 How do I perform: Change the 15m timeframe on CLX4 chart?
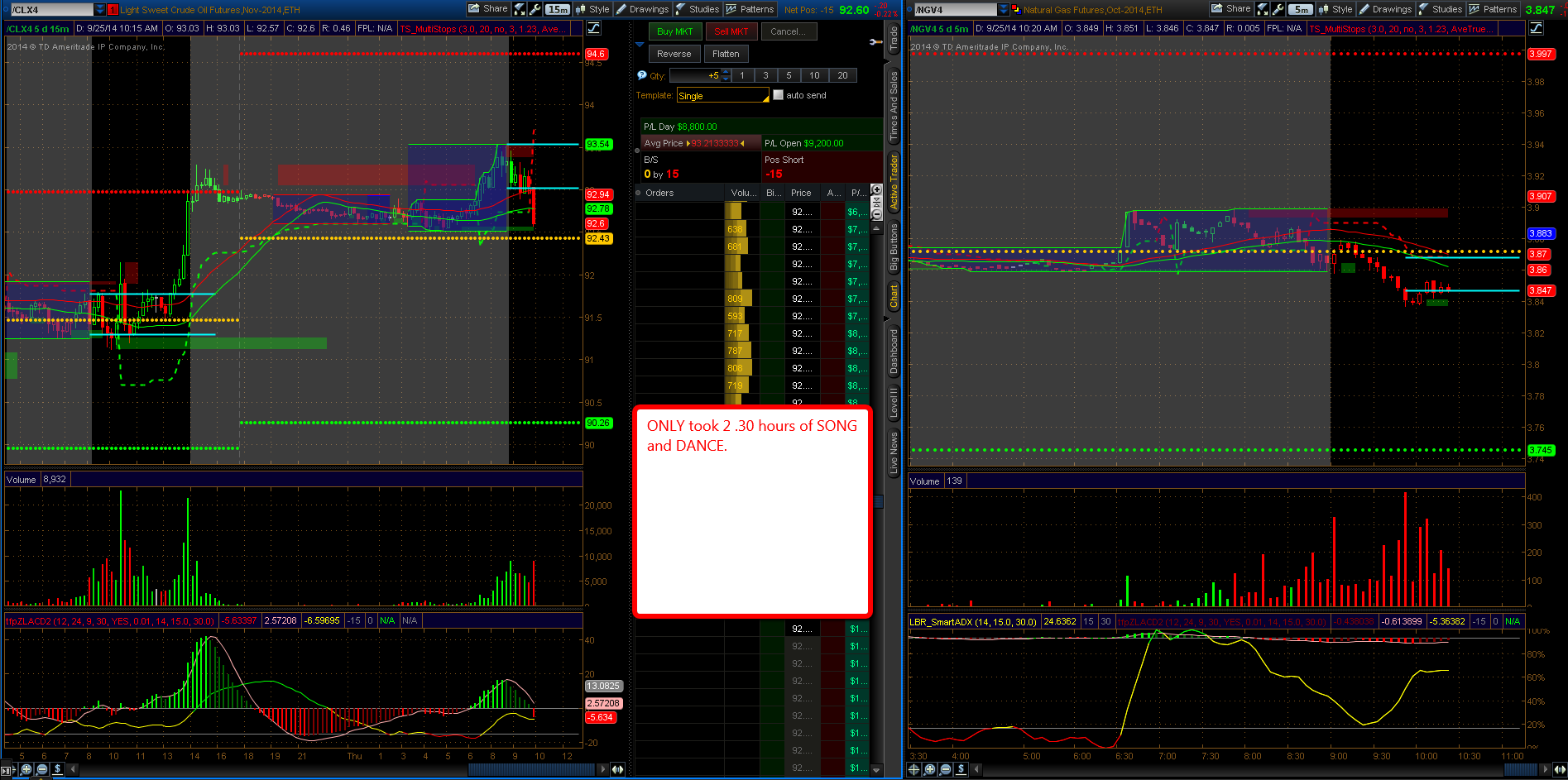coord(558,9)
